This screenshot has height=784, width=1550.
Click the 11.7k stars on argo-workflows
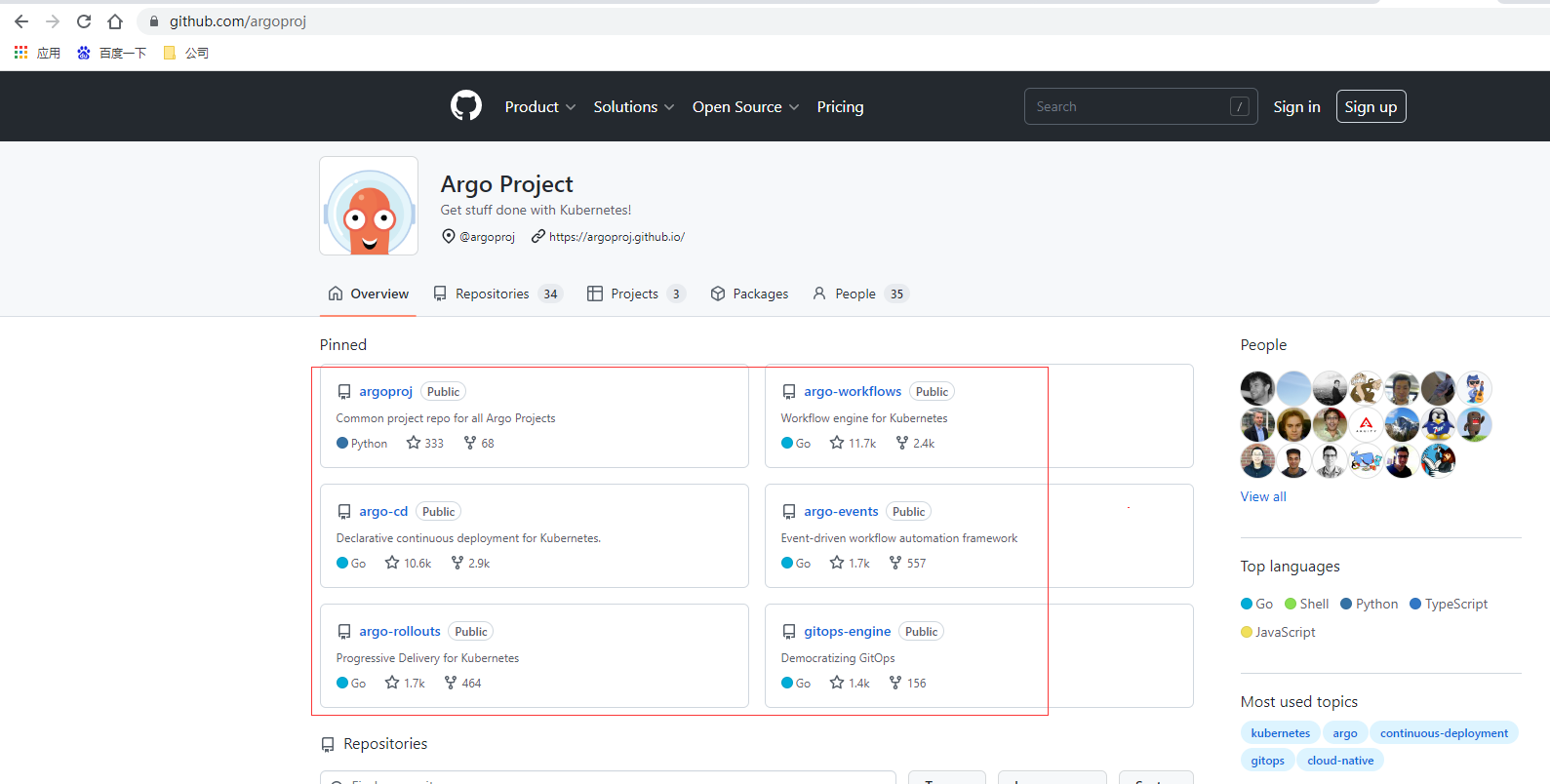pyautogui.click(x=854, y=444)
